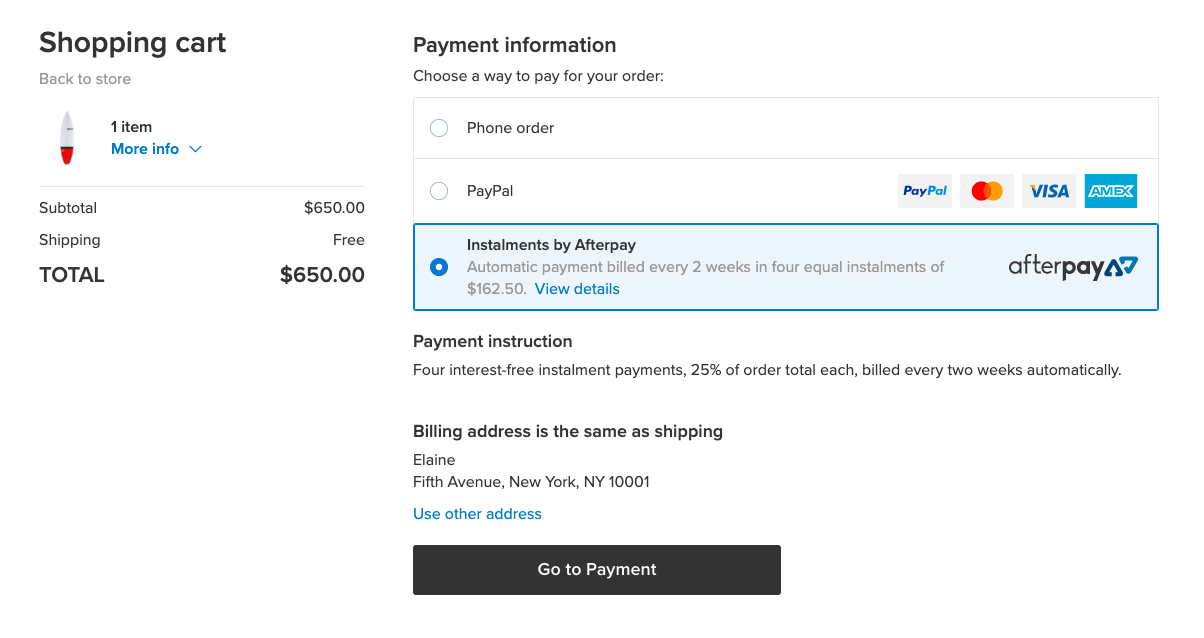1204x638 pixels.
Task: Select the PayPal radio button
Action: click(x=439, y=191)
